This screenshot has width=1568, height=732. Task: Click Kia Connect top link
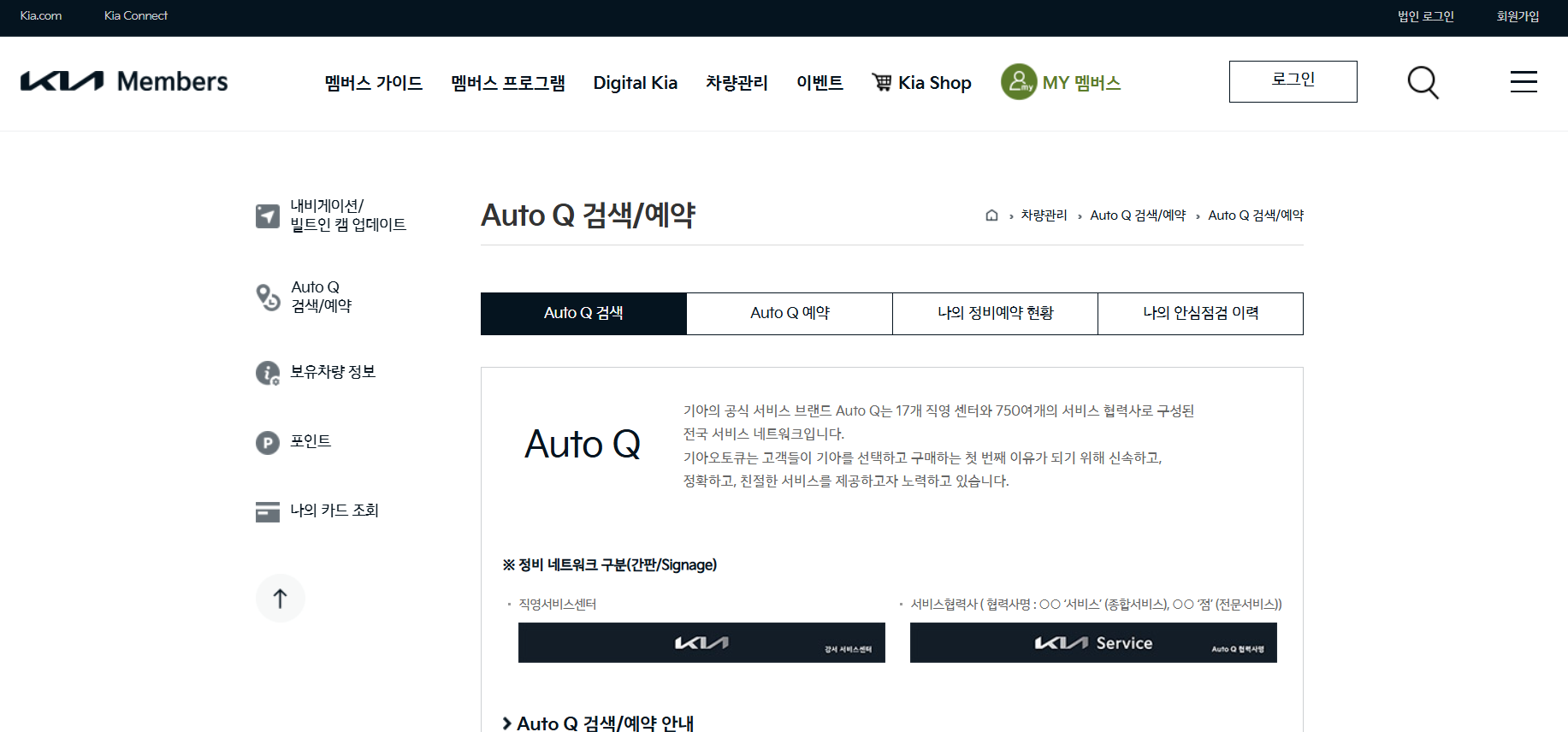136,15
